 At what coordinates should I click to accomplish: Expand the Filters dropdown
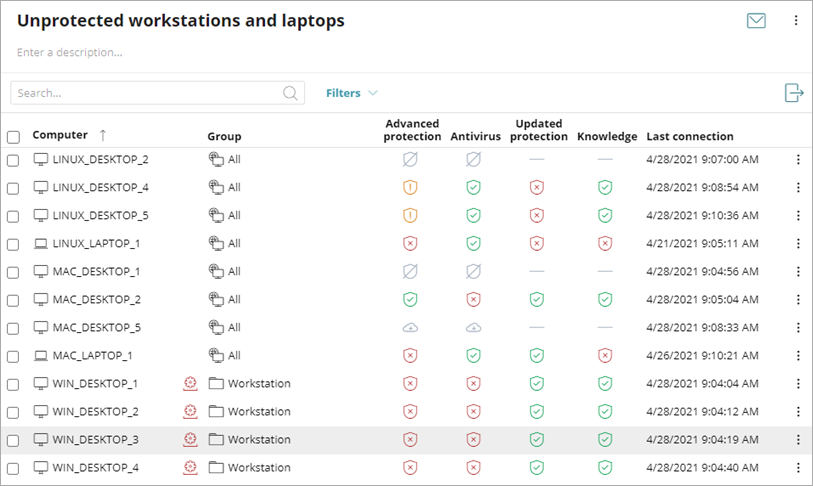[x=351, y=93]
